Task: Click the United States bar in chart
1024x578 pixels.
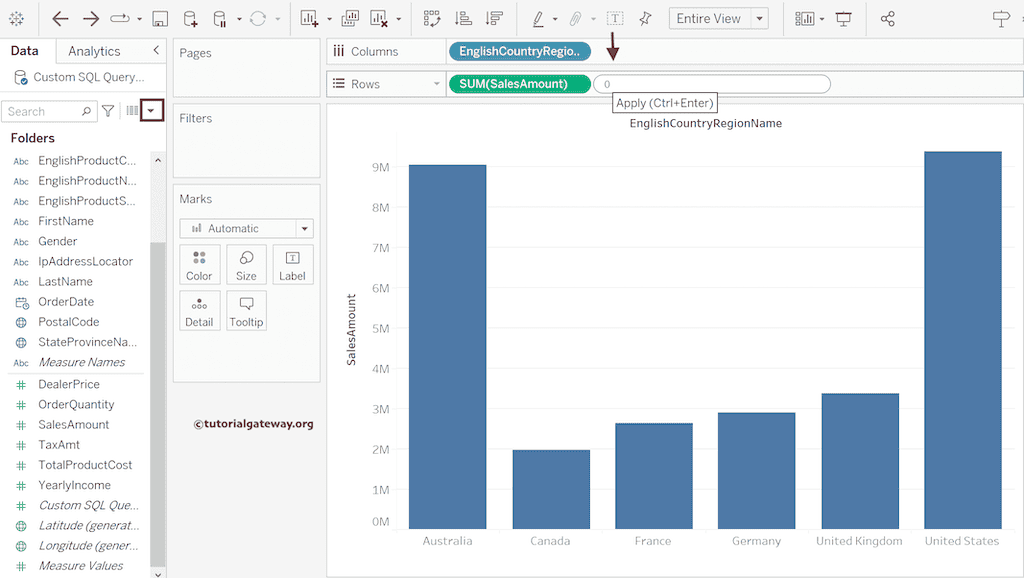Action: [x=962, y=340]
